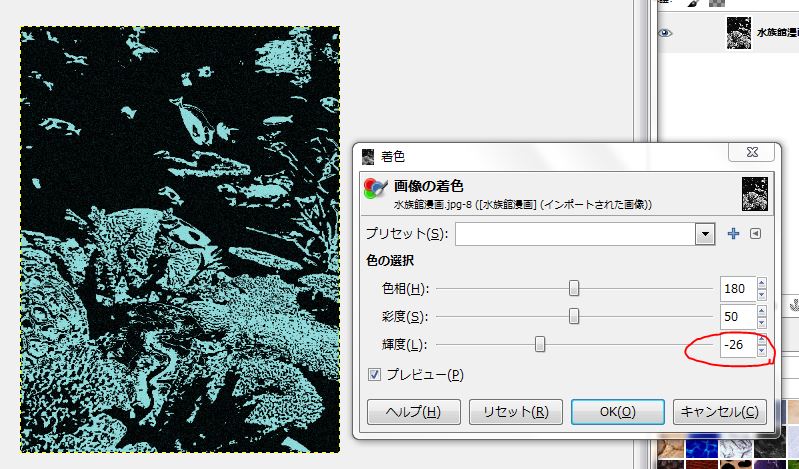Image resolution: width=799 pixels, height=469 pixels.
Task: Select the blue pattern swatch in patterns panel
Action: click(701, 447)
